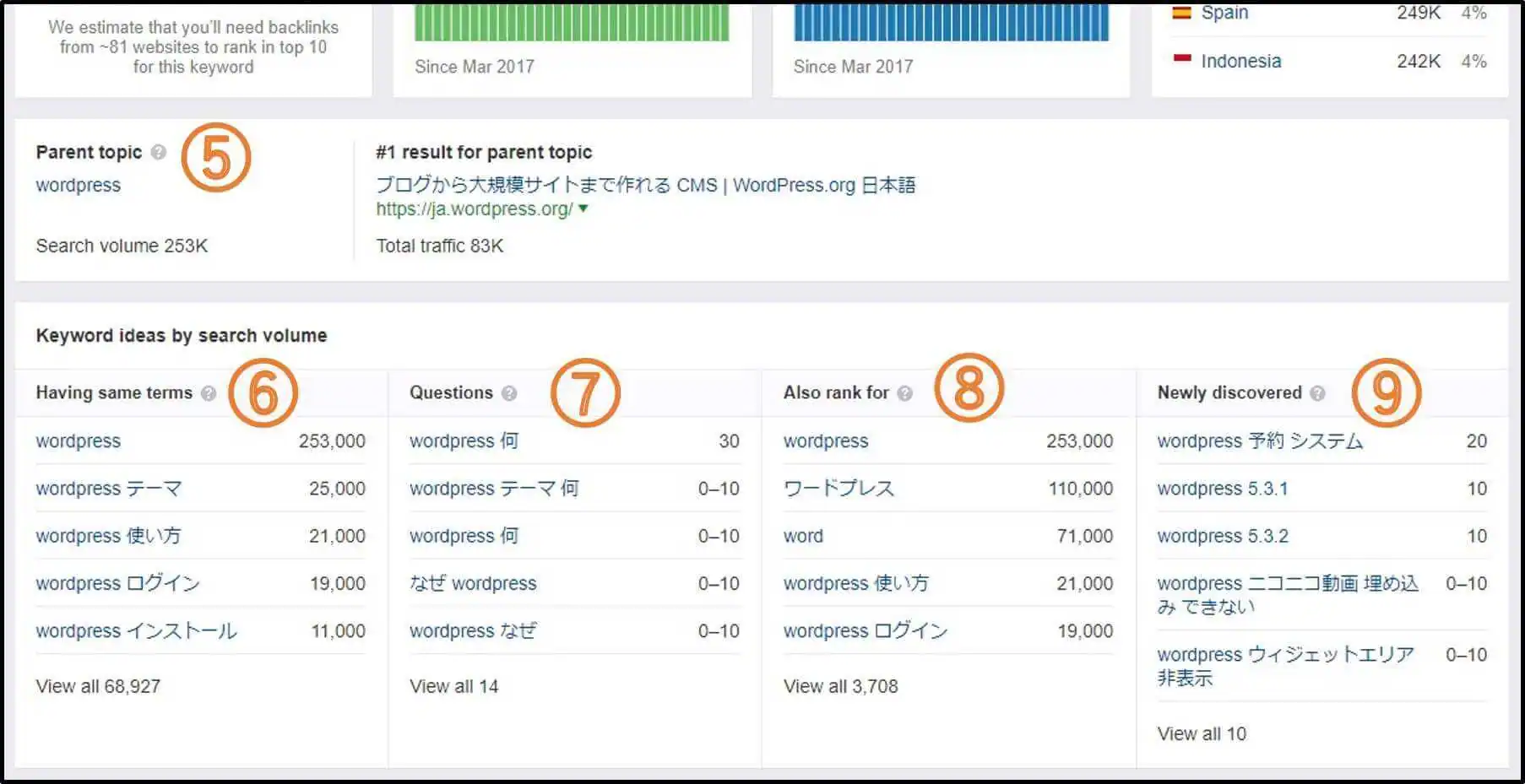Open the なぜ wordpress question
The image size is (1525, 784).
(473, 583)
